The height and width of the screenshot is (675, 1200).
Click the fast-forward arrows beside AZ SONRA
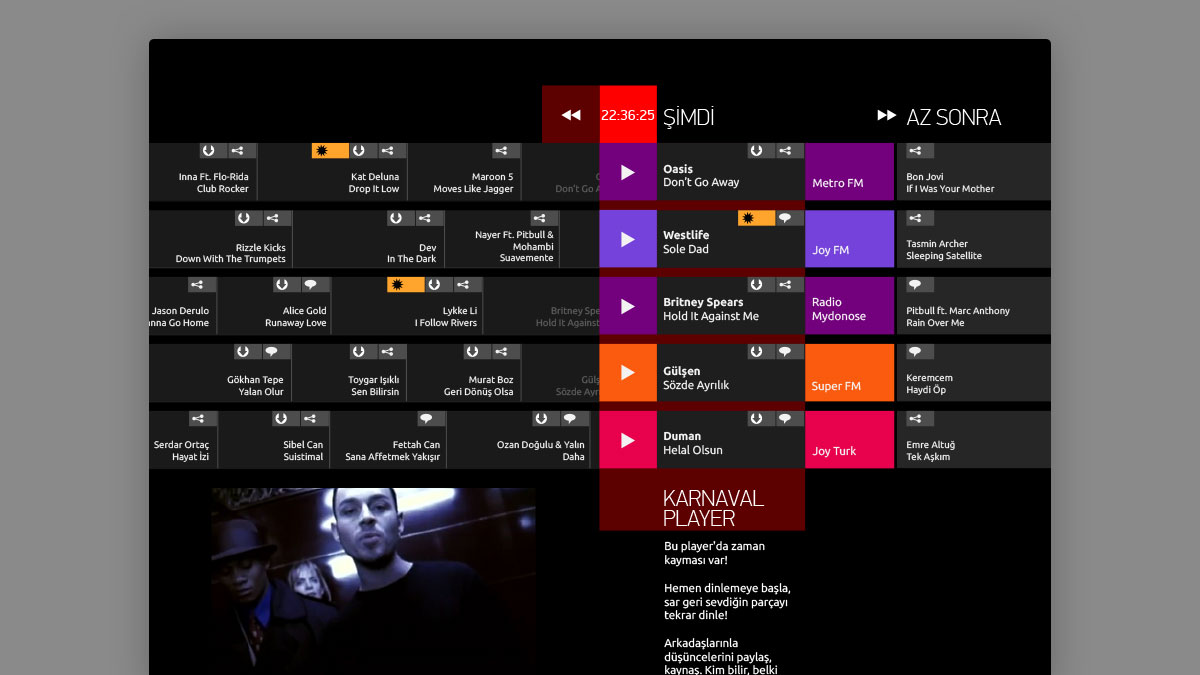pos(886,115)
